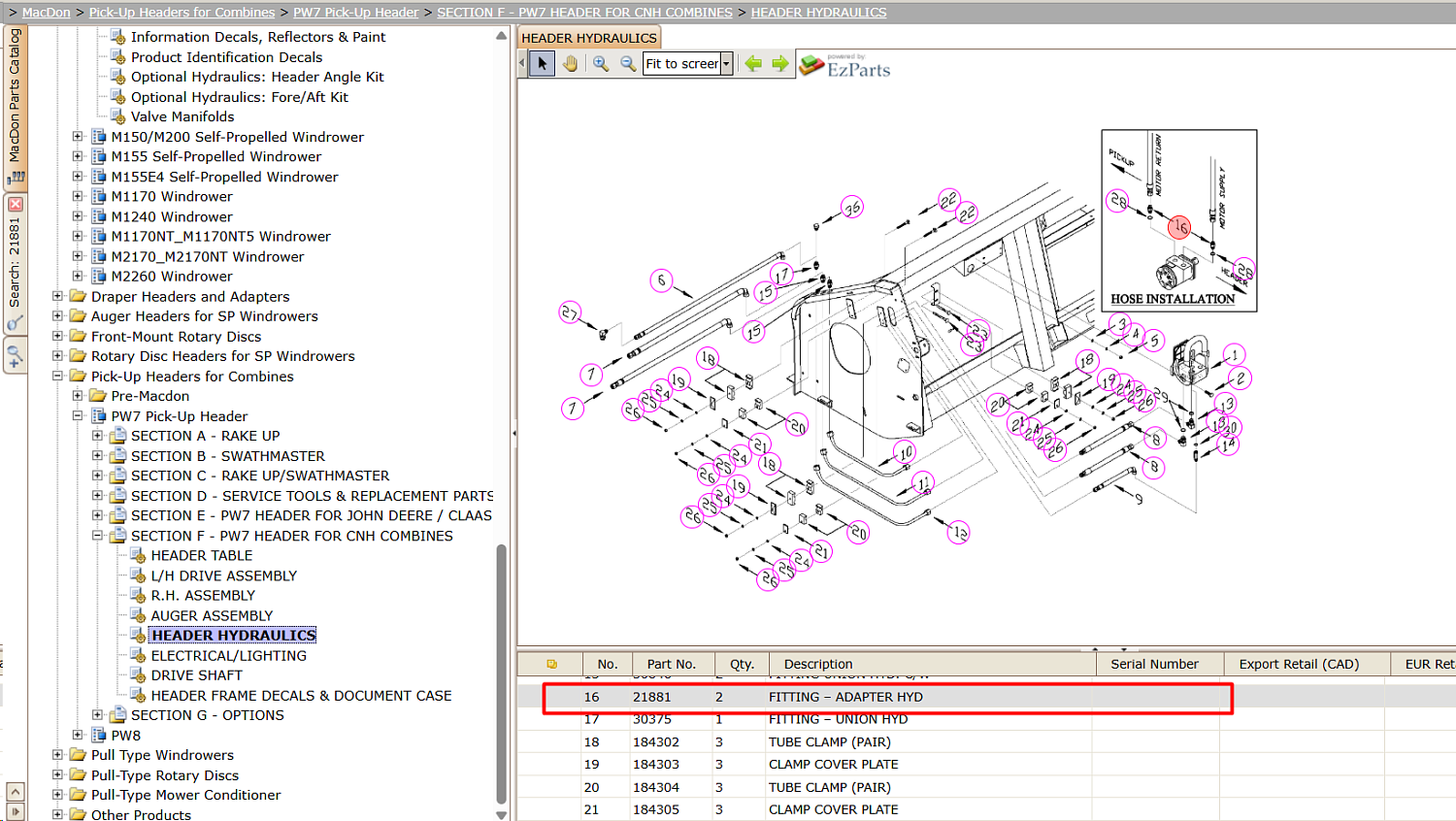Go to previous page with green left arrow

pos(753,64)
